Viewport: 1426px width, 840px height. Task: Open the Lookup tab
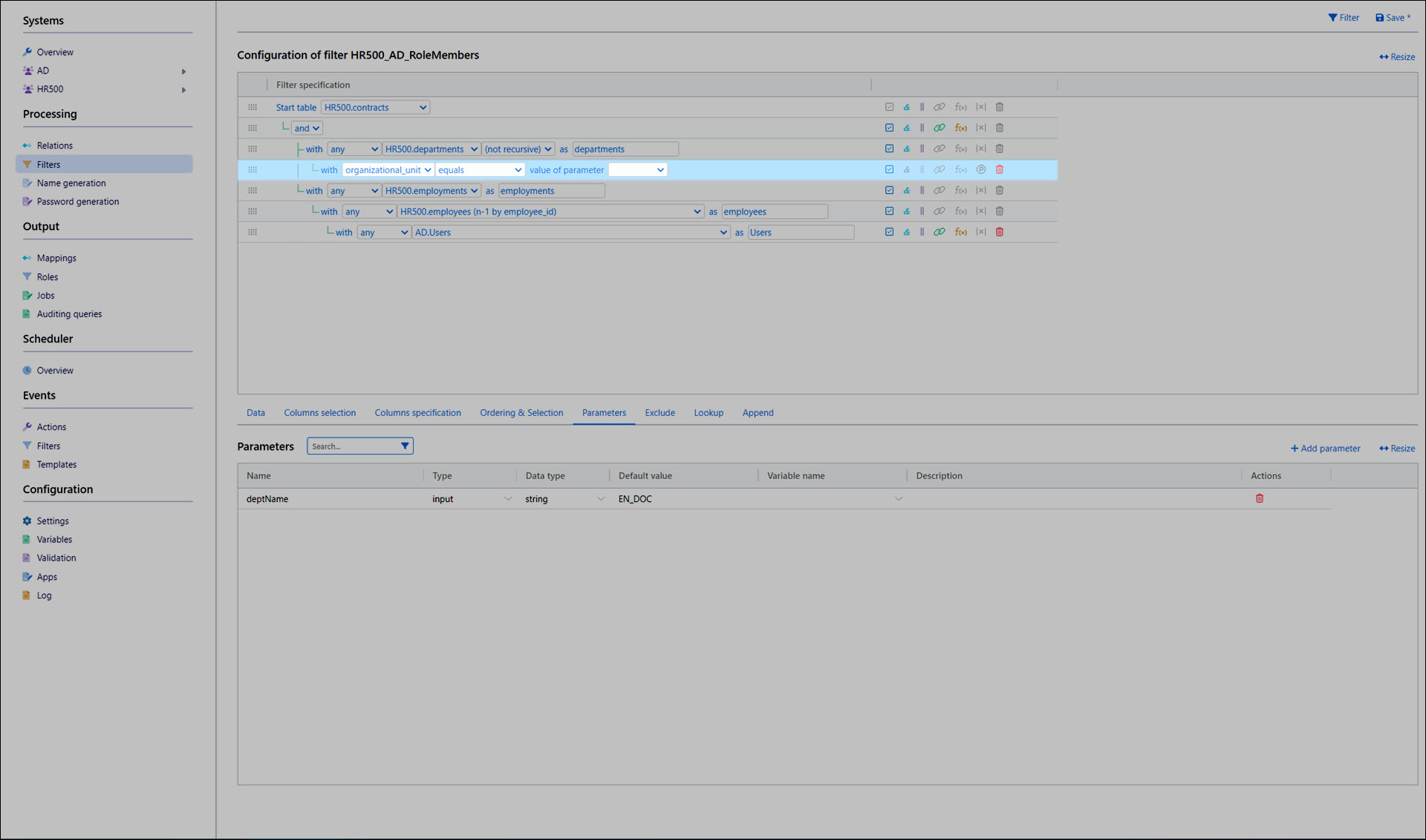coord(708,413)
